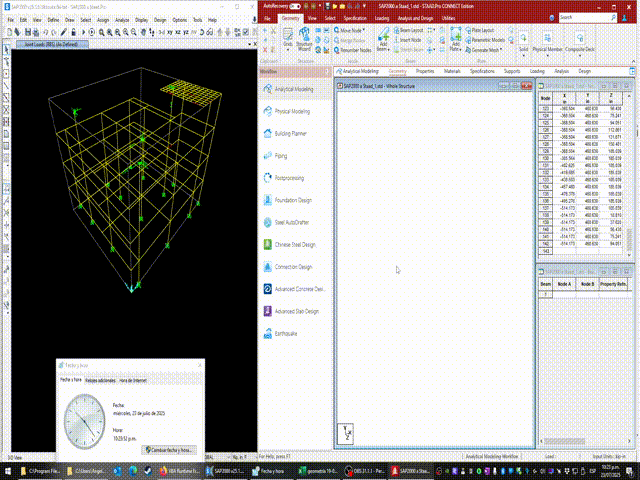Open the Assign menu in SAP2000
640x480 pixels.
pyautogui.click(x=103, y=20)
